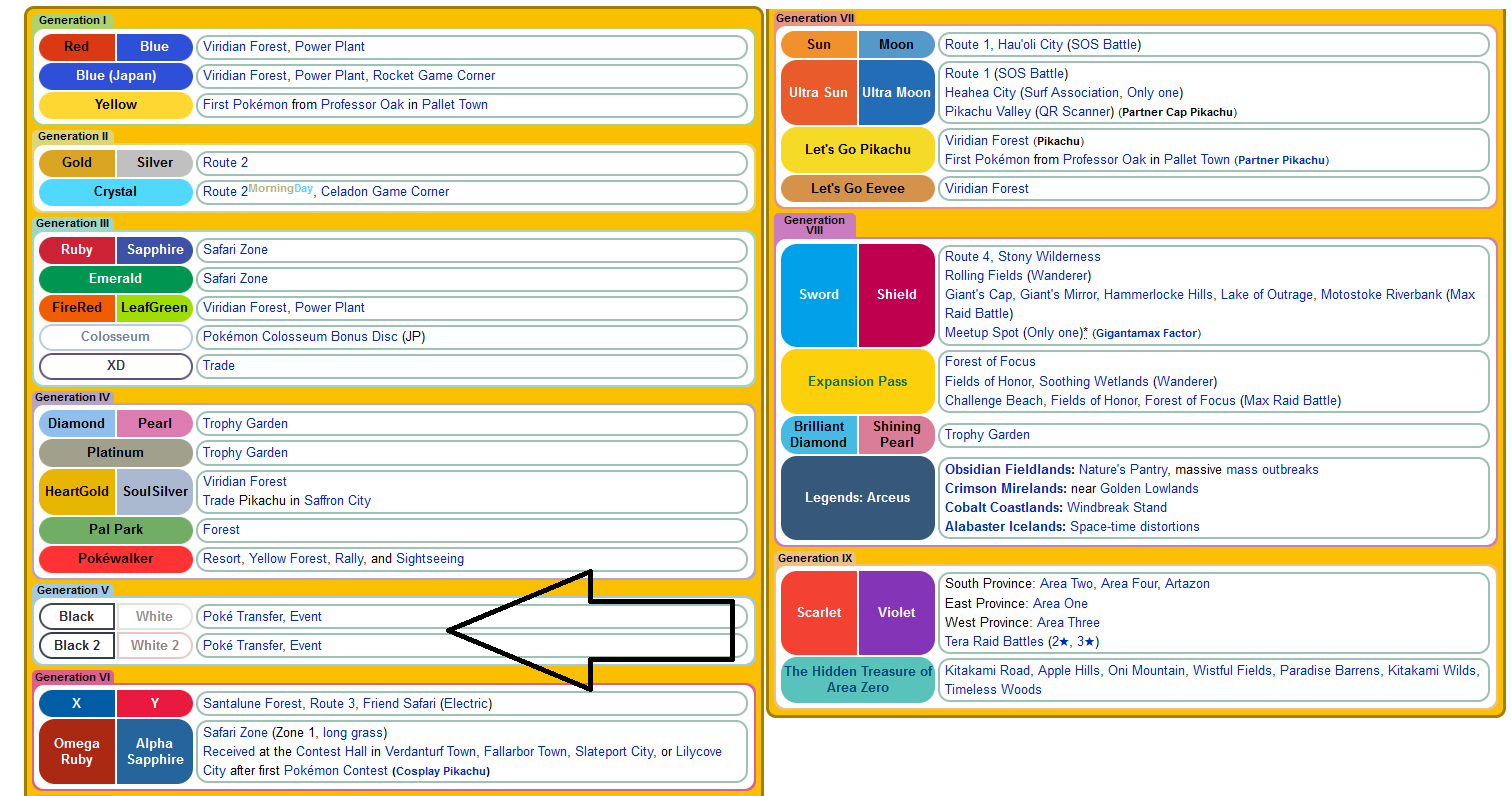Open the Blue (Japan) version label

(116, 76)
